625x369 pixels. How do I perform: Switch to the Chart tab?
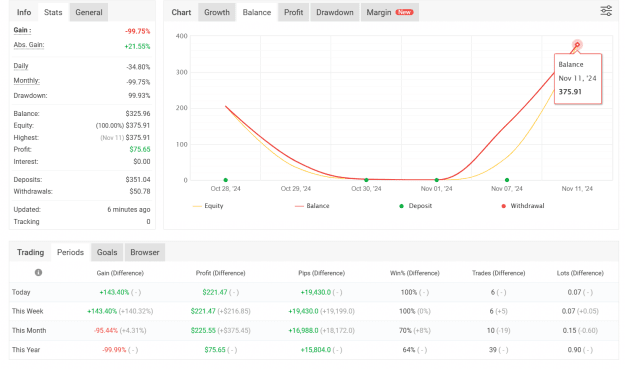pyautogui.click(x=181, y=12)
